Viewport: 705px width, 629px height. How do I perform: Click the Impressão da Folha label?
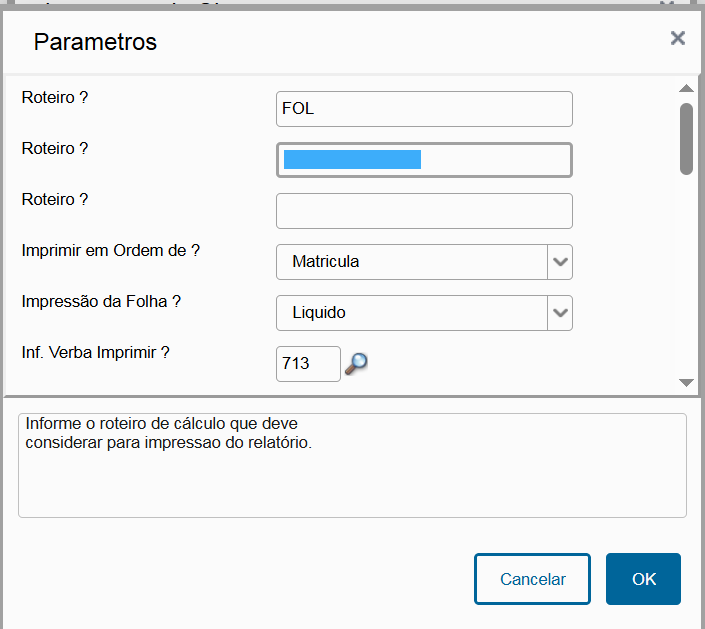pos(101,301)
